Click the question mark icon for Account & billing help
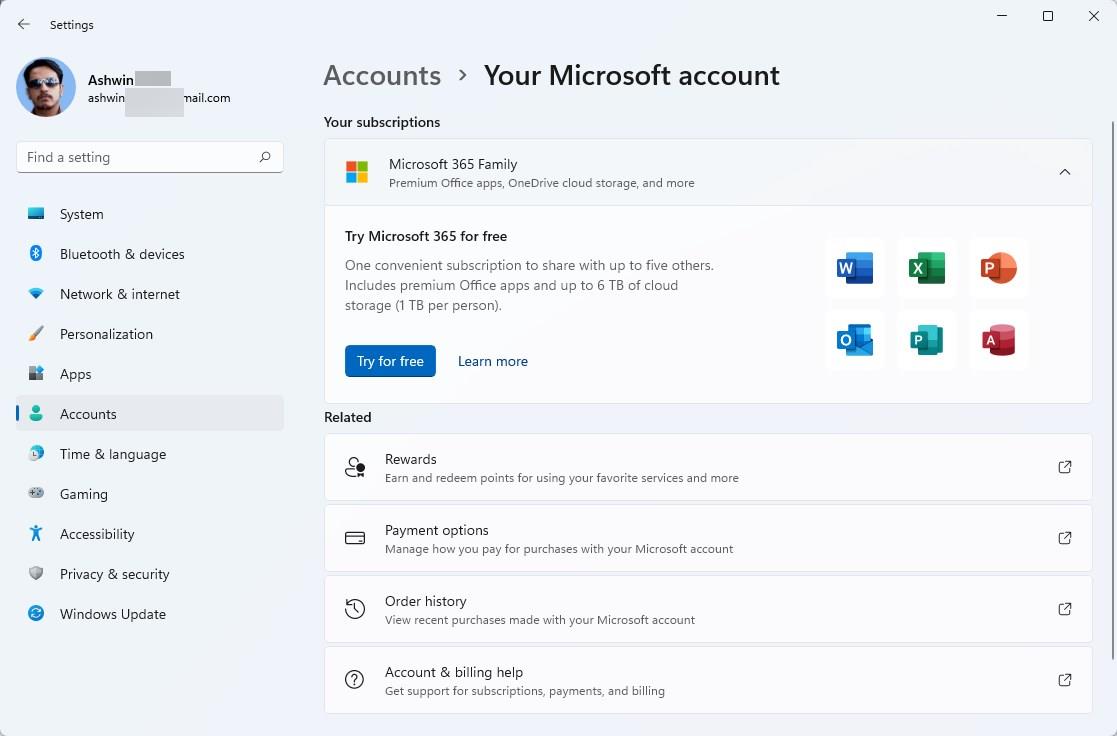The width and height of the screenshot is (1117, 736). point(354,679)
